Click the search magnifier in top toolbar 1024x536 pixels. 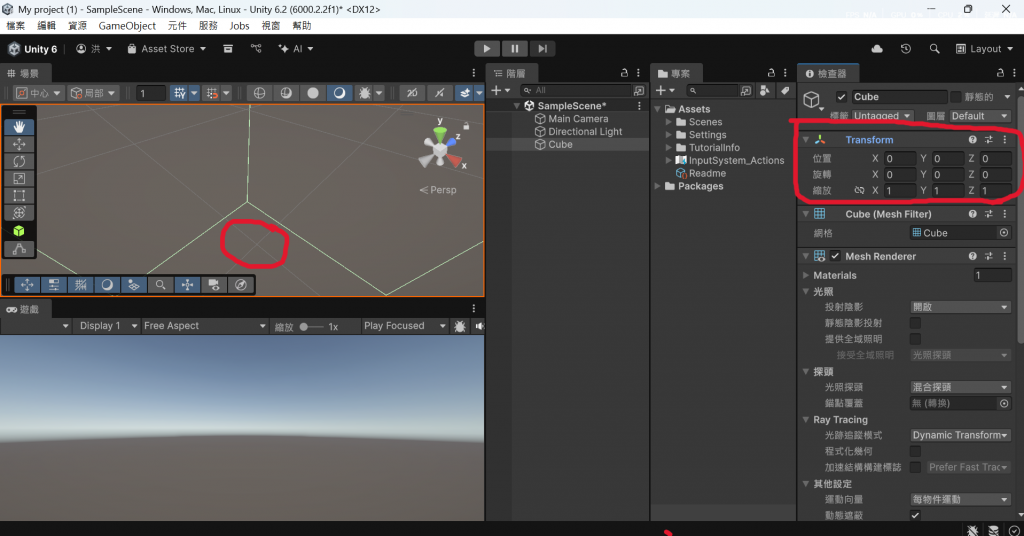click(935, 49)
